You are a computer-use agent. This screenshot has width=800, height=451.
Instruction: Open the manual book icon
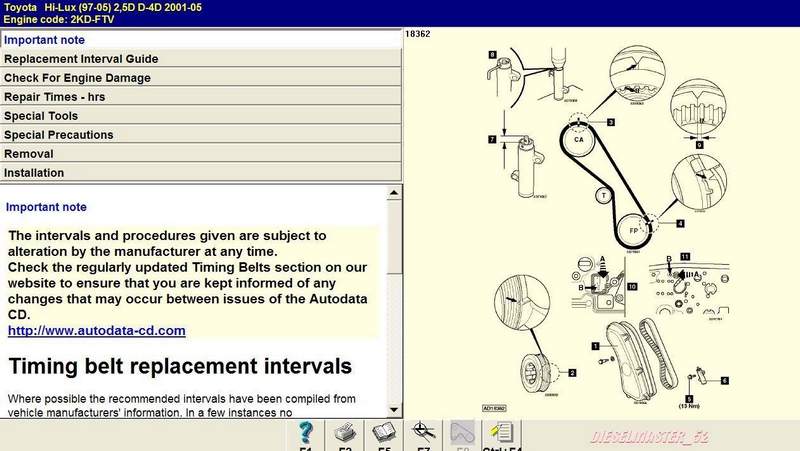tap(384, 435)
